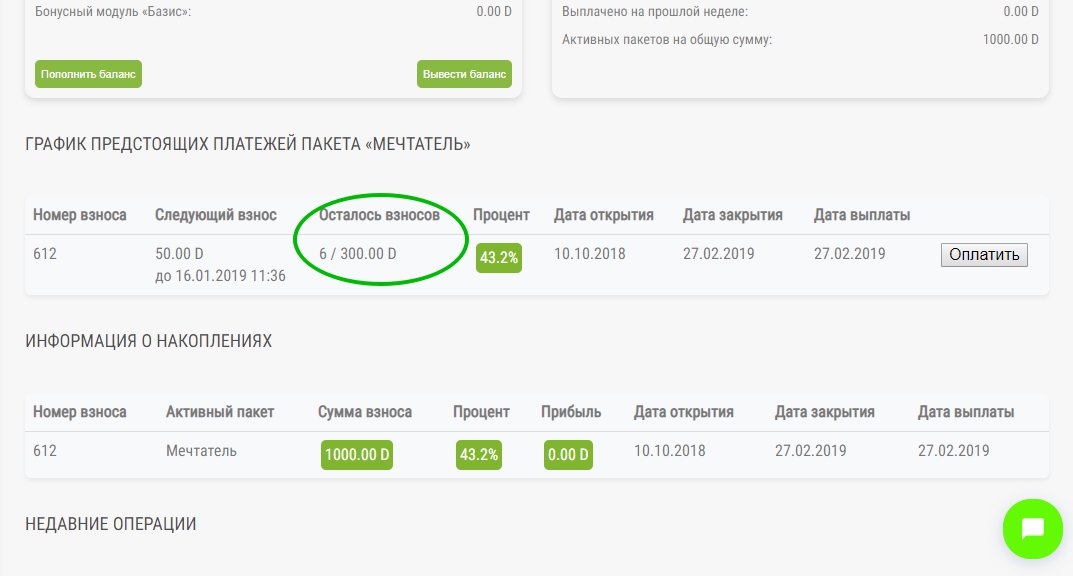
Task: Click installment number 612 in savings table
Action: [44, 451]
